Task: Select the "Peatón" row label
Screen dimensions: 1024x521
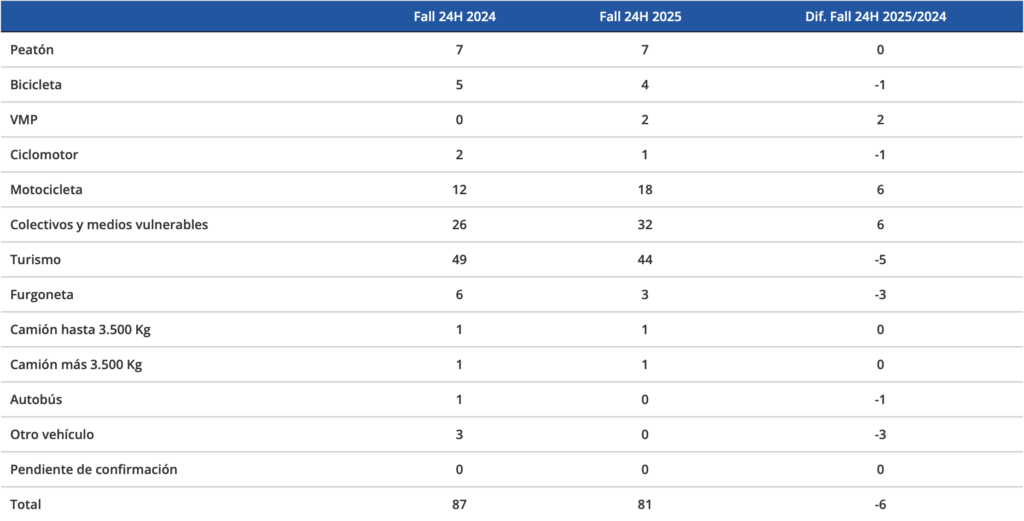Action: [x=32, y=50]
